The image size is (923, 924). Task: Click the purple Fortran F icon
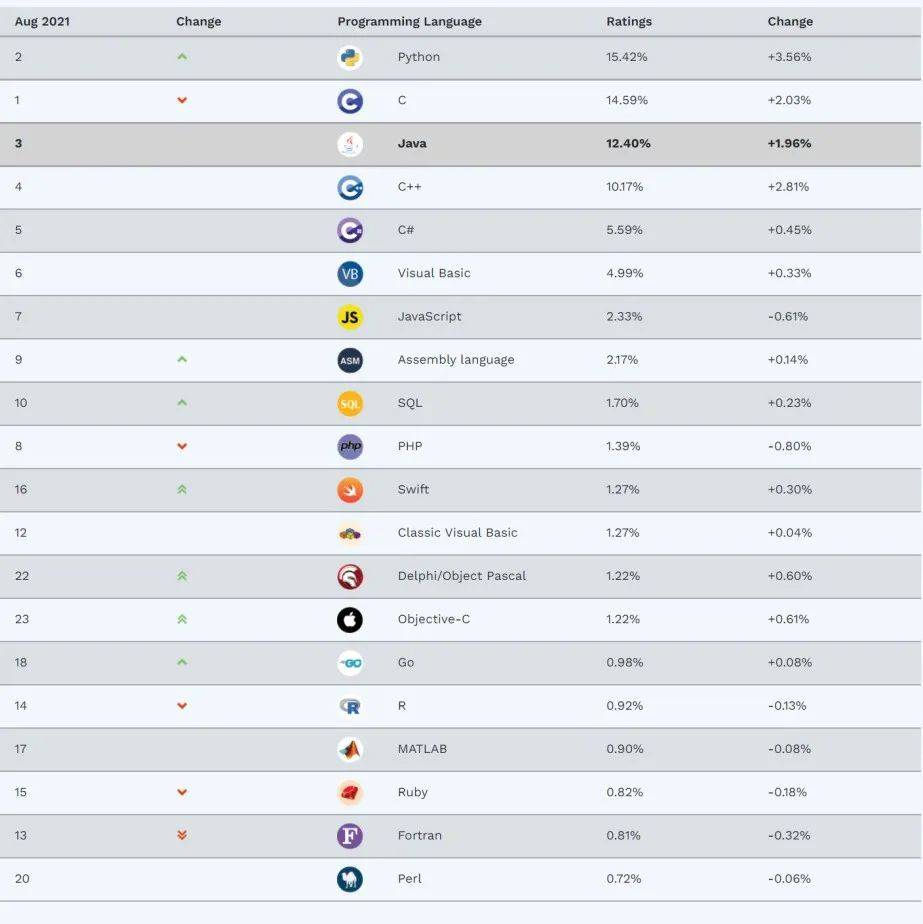pos(350,836)
